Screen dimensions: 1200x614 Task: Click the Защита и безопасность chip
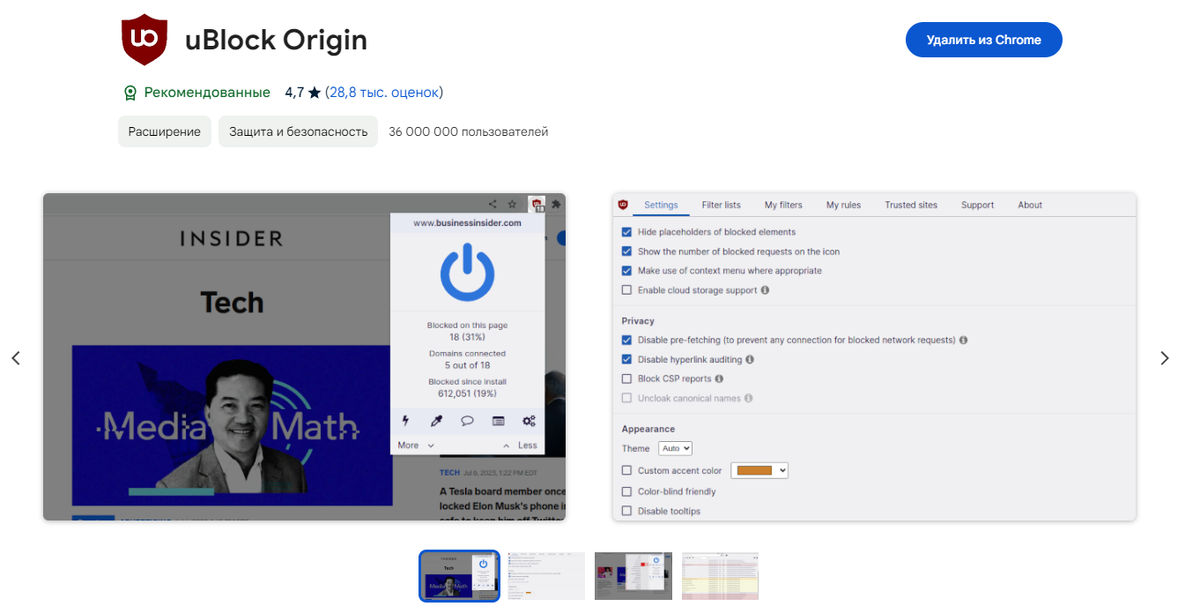click(x=298, y=131)
